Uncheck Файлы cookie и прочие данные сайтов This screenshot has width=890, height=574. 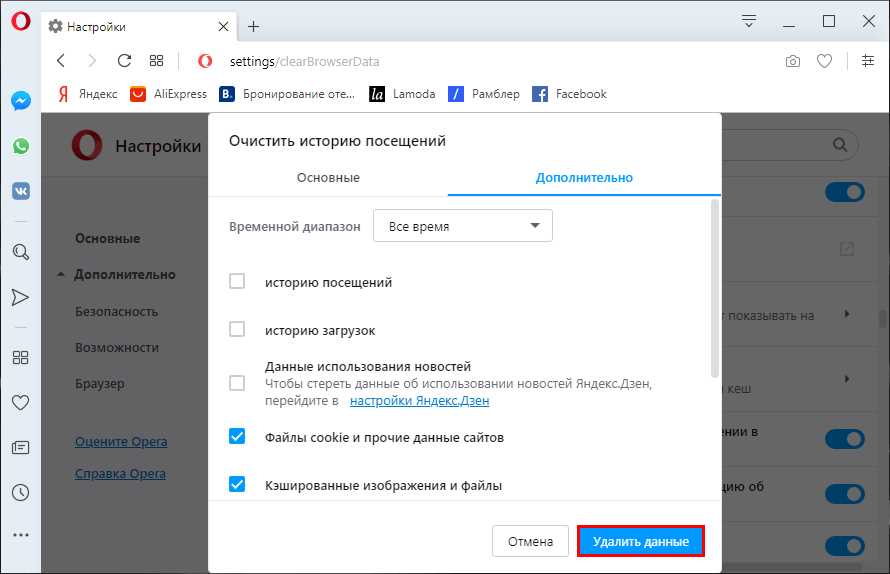(x=237, y=436)
